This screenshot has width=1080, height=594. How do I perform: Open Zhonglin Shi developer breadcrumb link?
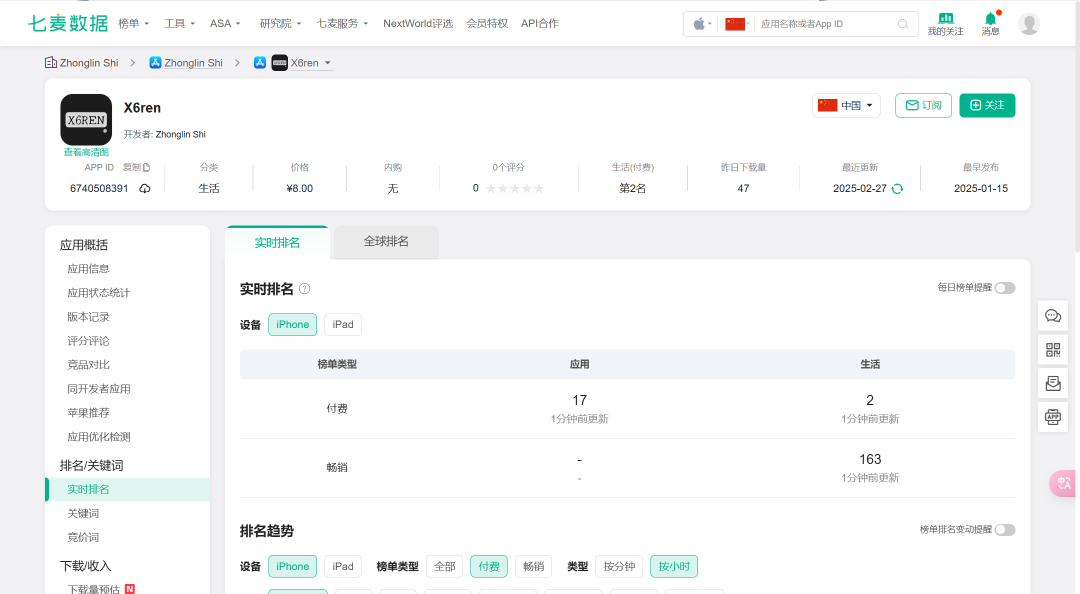194,63
